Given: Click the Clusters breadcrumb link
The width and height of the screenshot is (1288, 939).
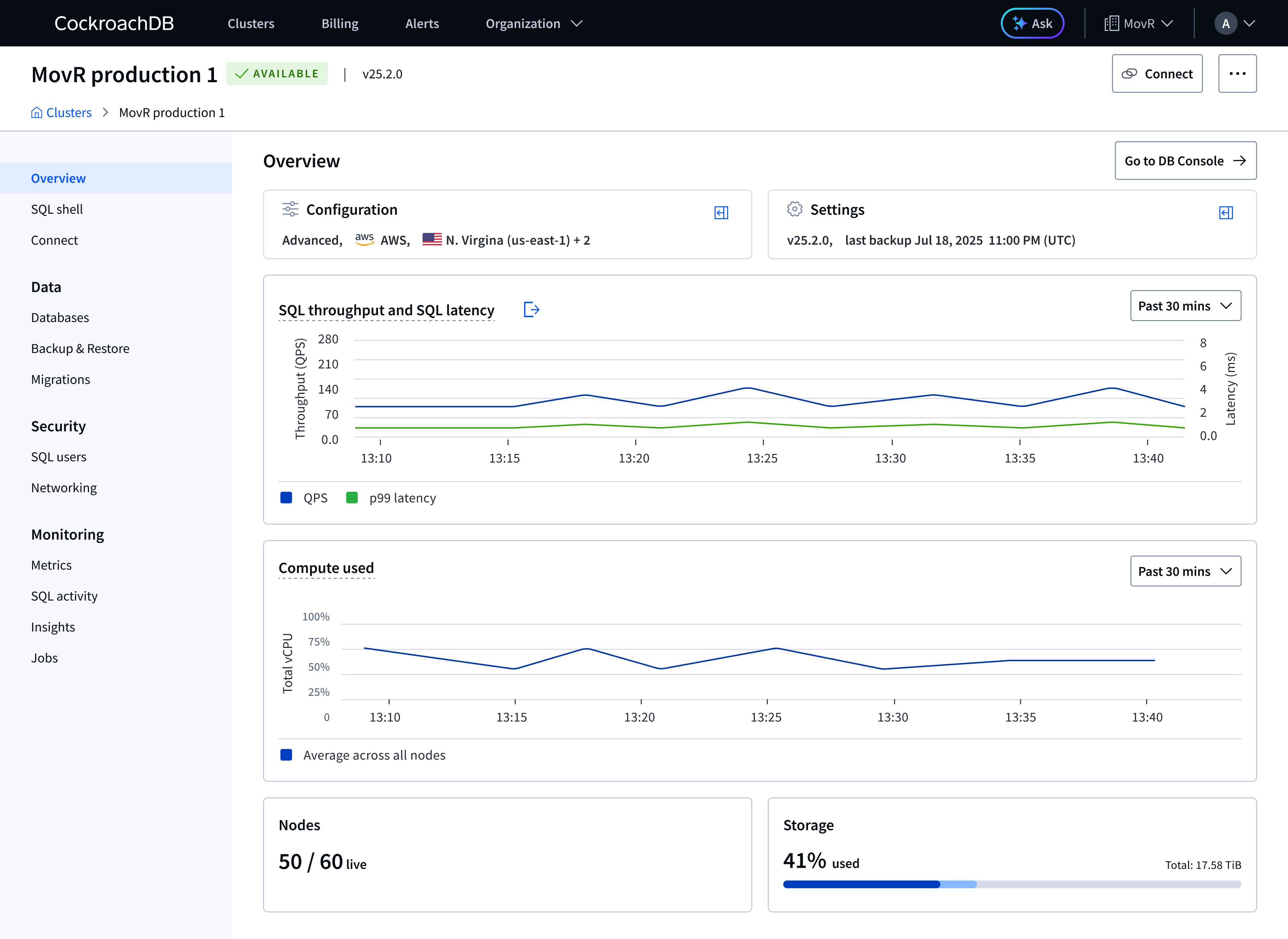Looking at the screenshot, I should [x=69, y=112].
